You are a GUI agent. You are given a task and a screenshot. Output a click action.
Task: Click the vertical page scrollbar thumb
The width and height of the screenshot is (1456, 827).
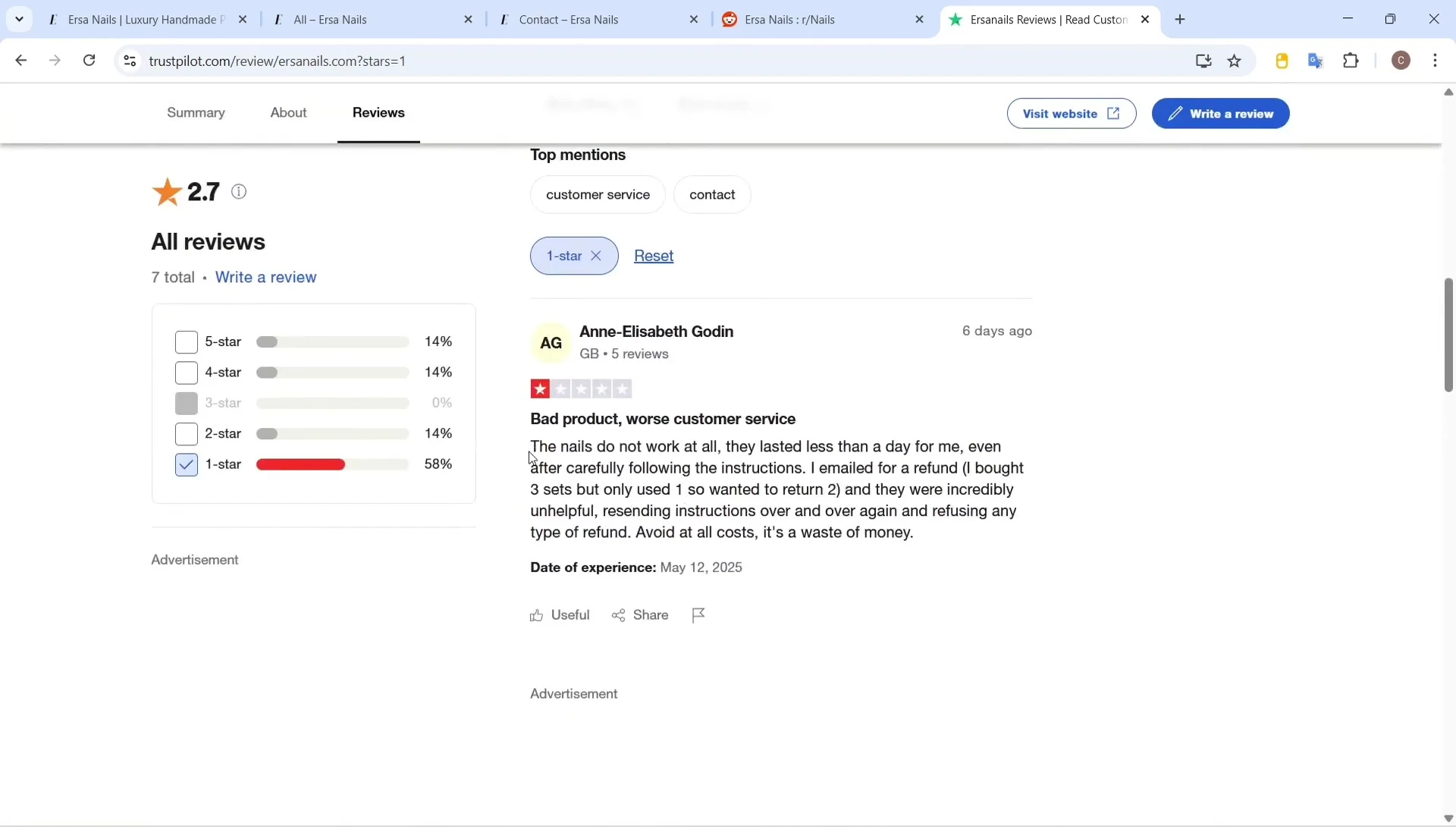point(1448,335)
